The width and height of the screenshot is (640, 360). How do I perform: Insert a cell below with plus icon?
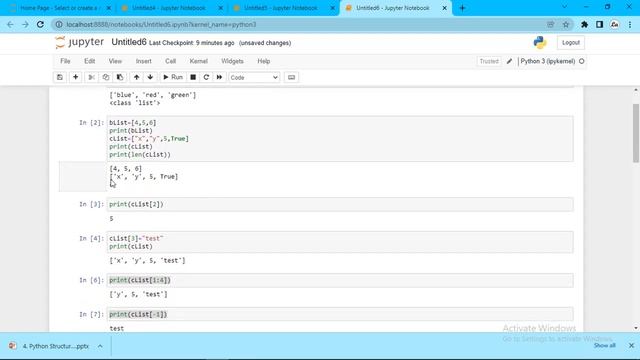tap(76, 77)
